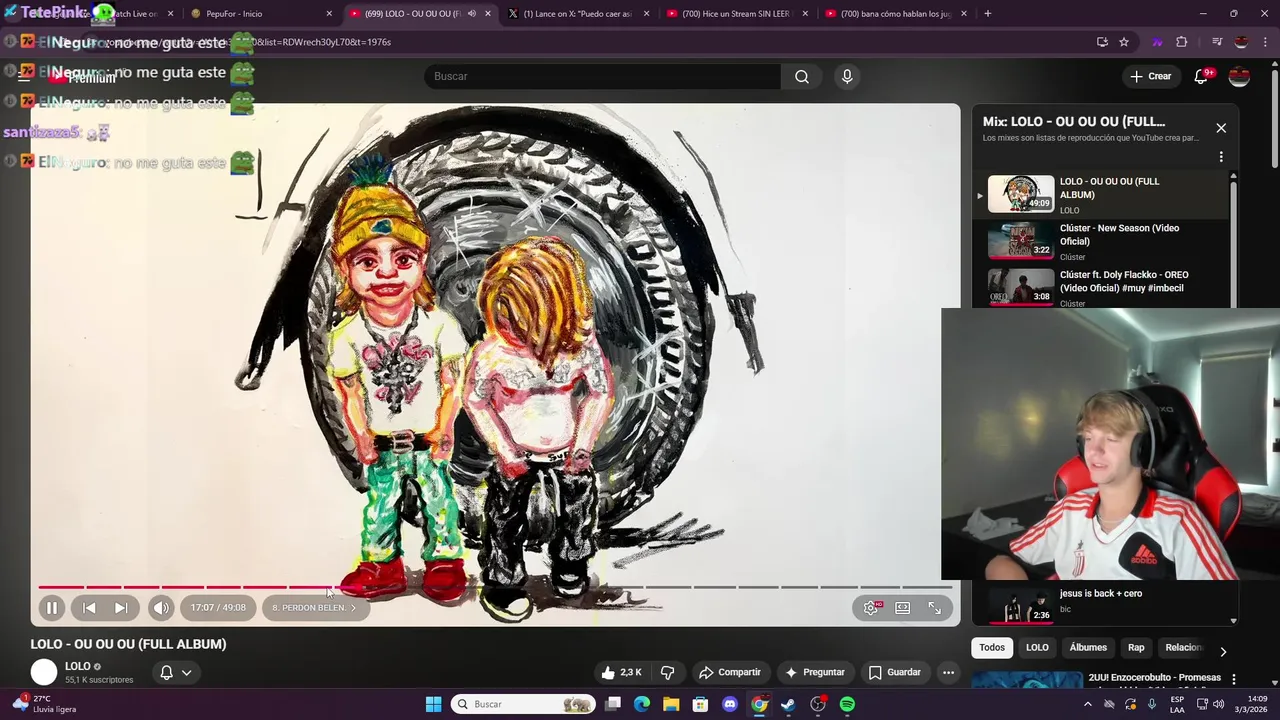Open File Explorer from the taskbar
This screenshot has height=720, width=1280.
[x=671, y=704]
